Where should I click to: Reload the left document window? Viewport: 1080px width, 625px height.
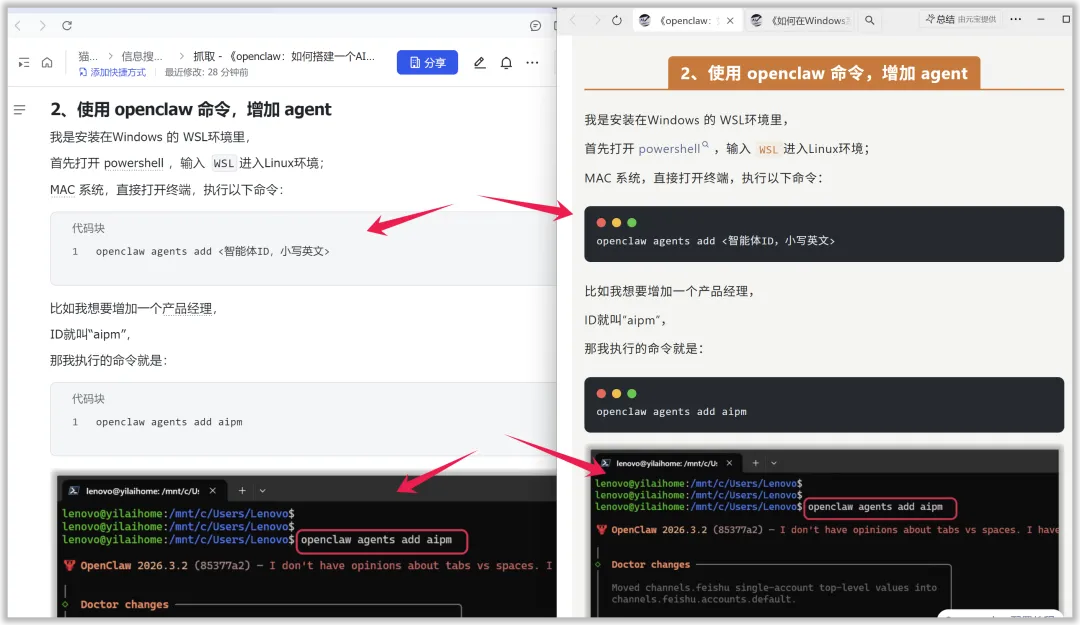(67, 25)
